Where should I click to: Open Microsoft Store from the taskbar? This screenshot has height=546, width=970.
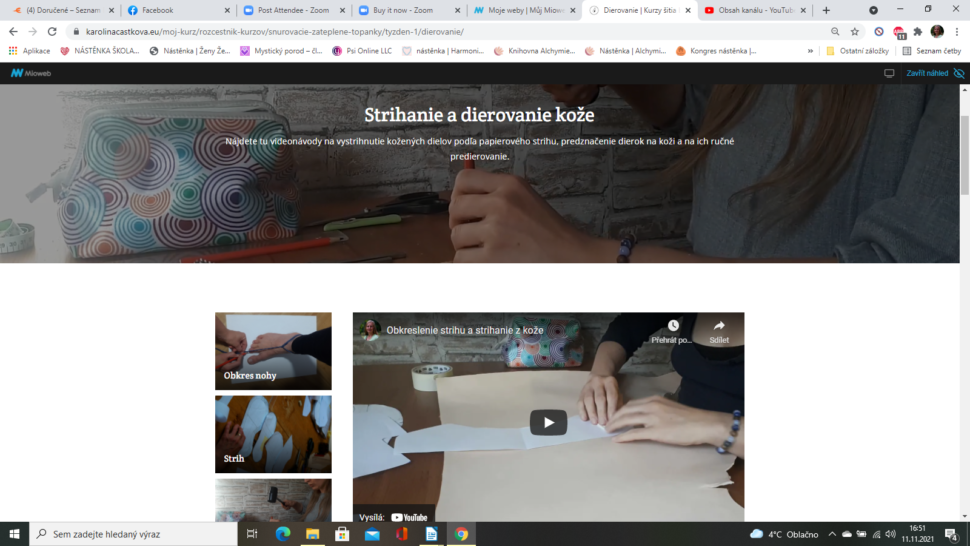point(342,534)
